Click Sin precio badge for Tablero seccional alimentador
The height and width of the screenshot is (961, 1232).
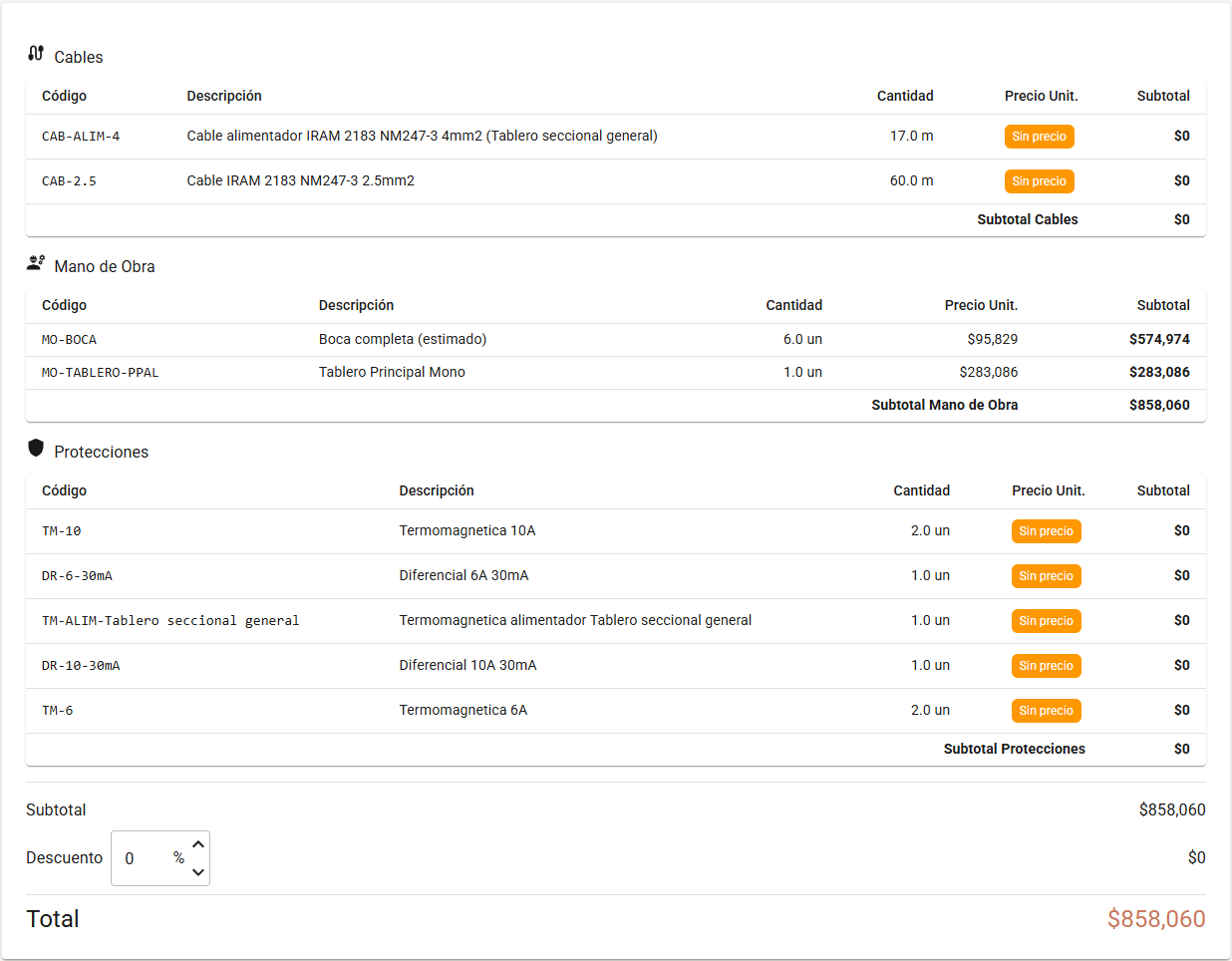1046,621
